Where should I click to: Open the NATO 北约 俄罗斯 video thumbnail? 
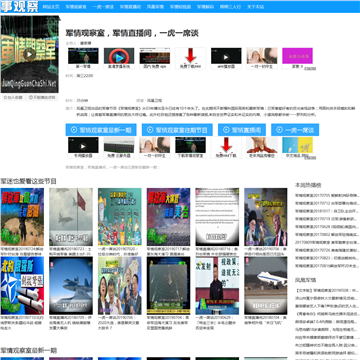(x=22, y=285)
